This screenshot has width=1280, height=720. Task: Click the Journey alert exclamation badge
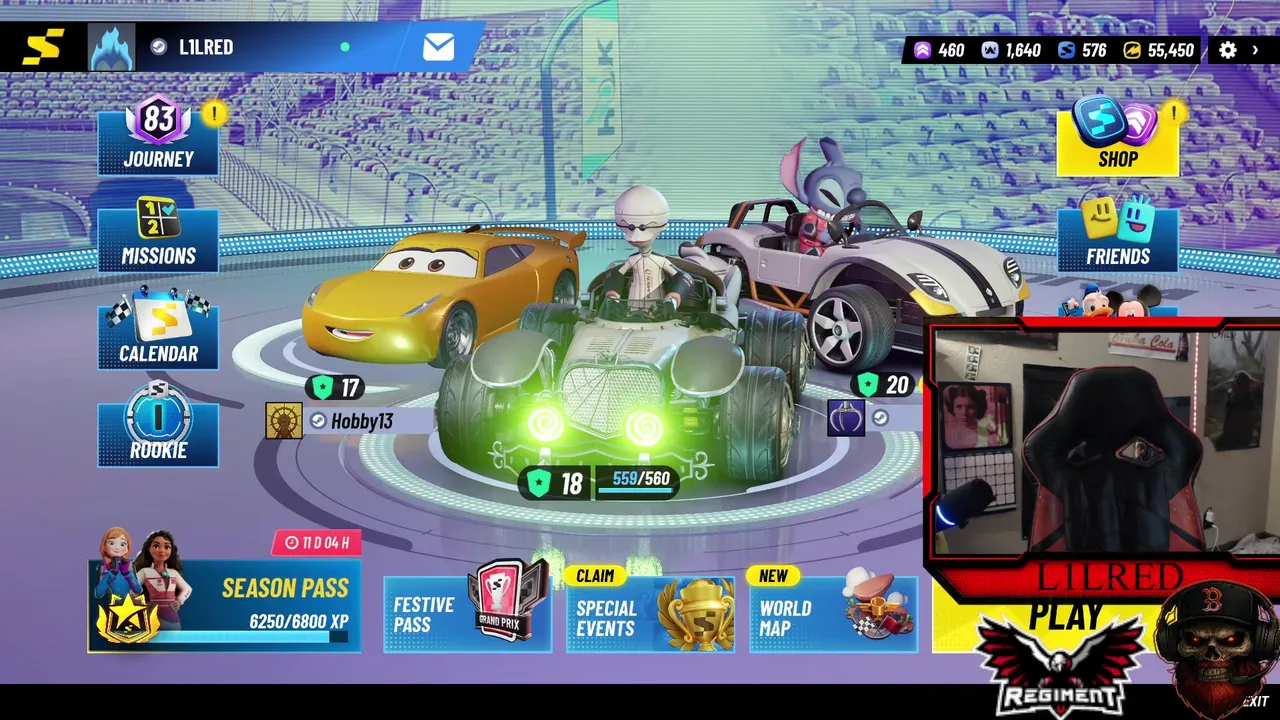213,113
